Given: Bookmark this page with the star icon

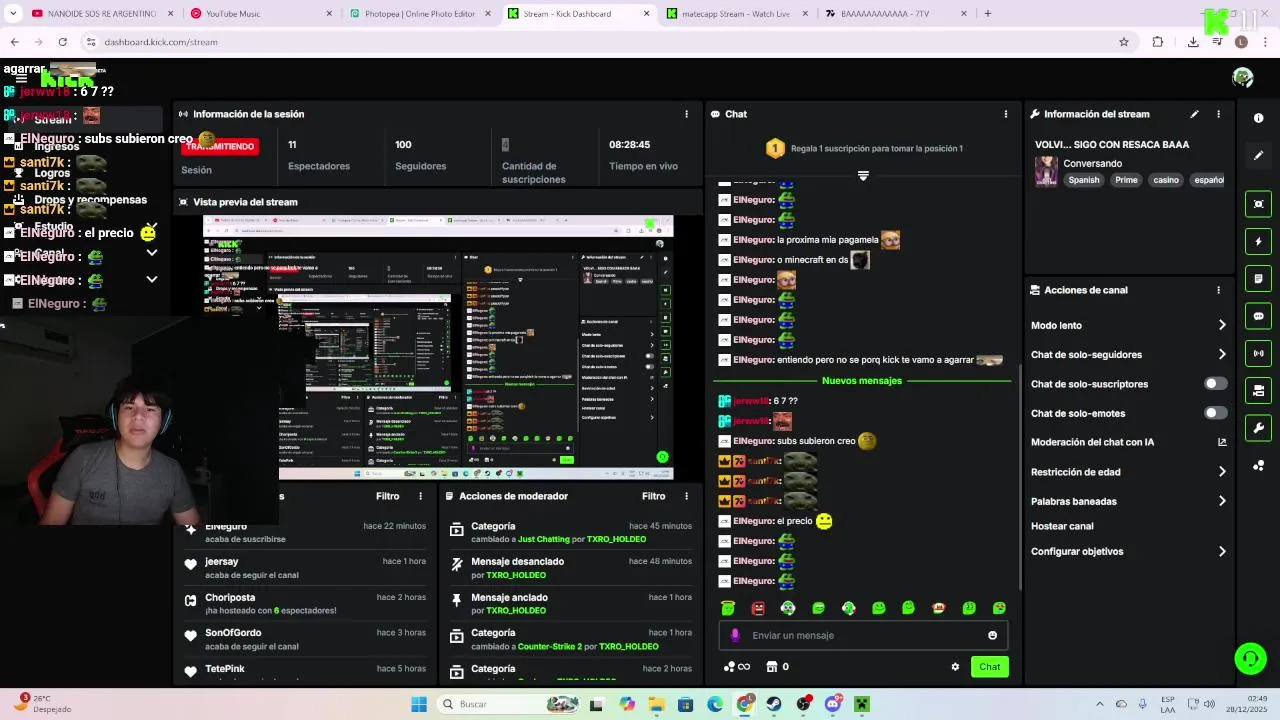Looking at the screenshot, I should pos(1124,42).
